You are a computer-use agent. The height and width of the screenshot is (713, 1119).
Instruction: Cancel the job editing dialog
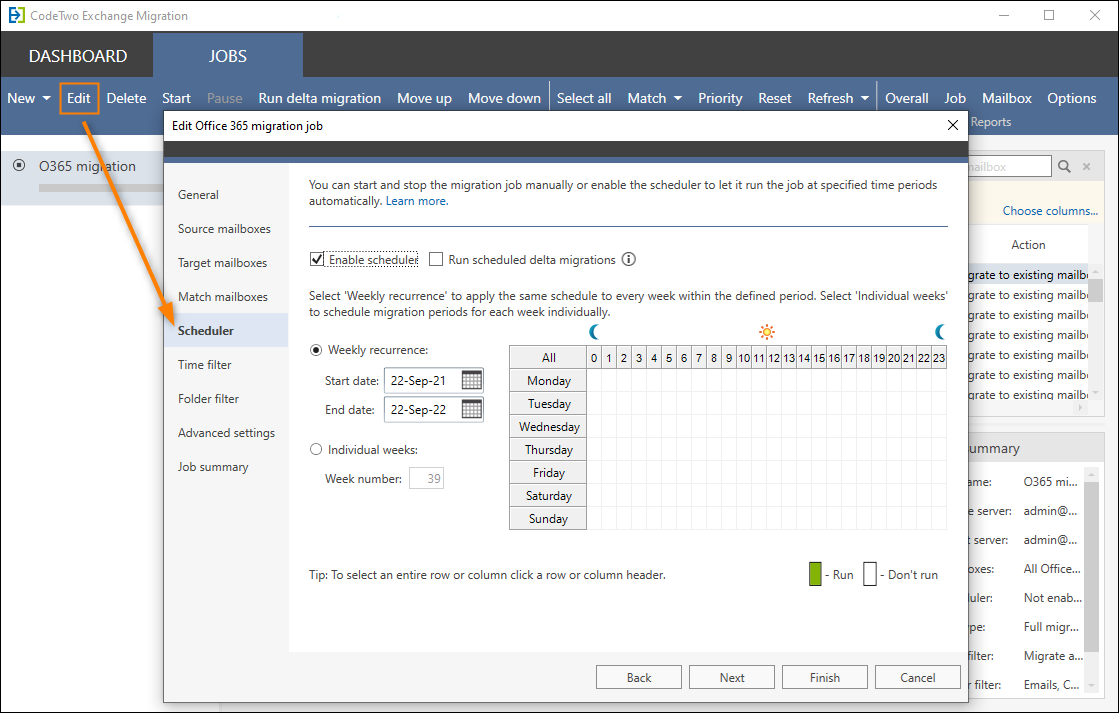coord(918,677)
